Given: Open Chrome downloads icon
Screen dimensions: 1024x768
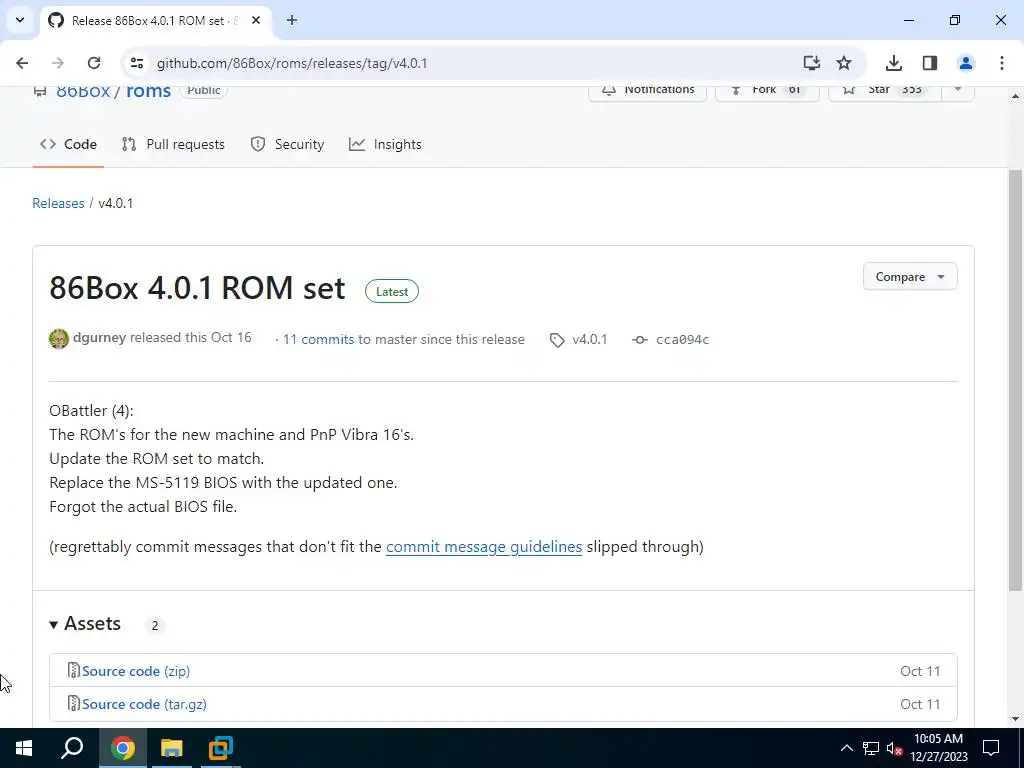Looking at the screenshot, I should click(x=893, y=63).
